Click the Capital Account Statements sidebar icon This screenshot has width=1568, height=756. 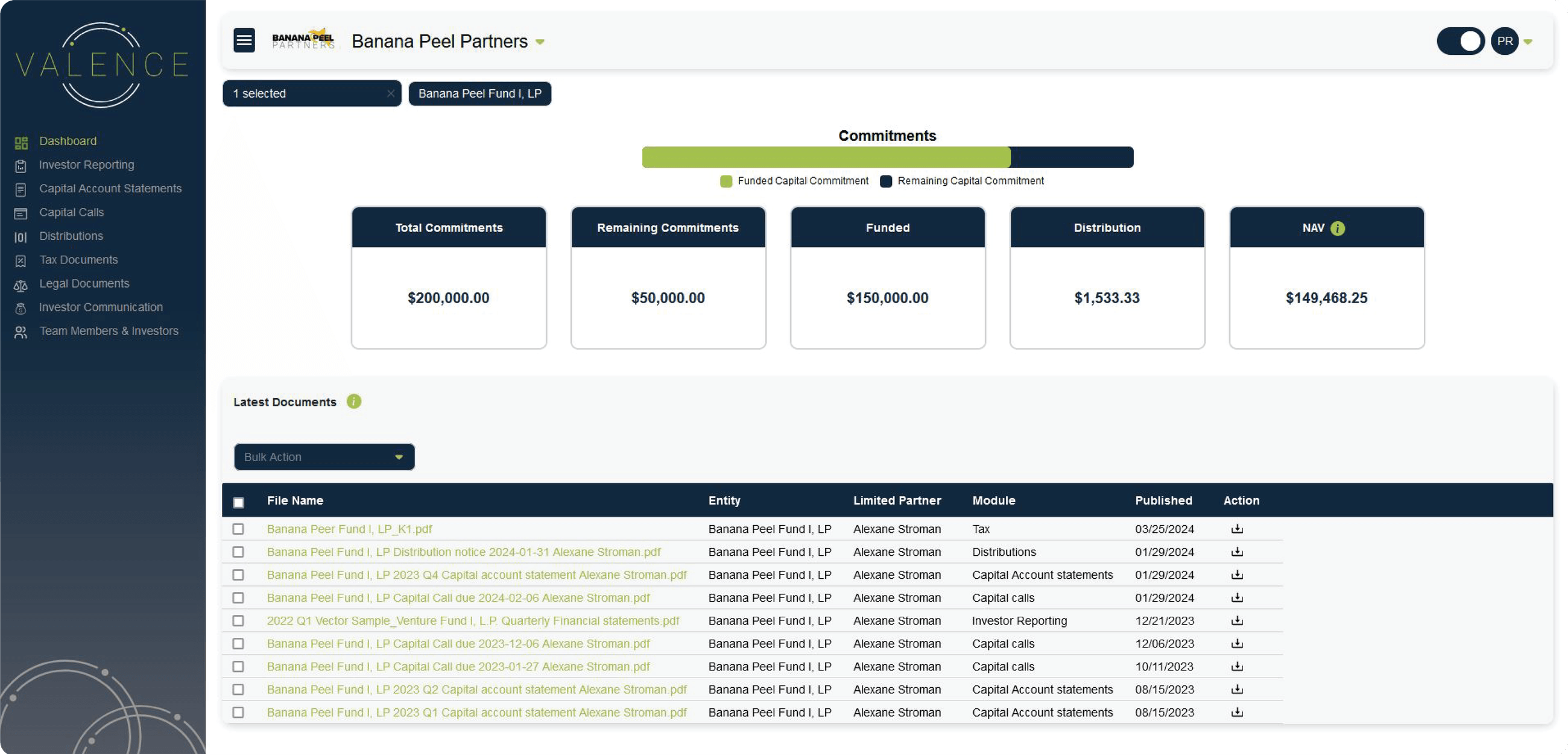(21, 189)
